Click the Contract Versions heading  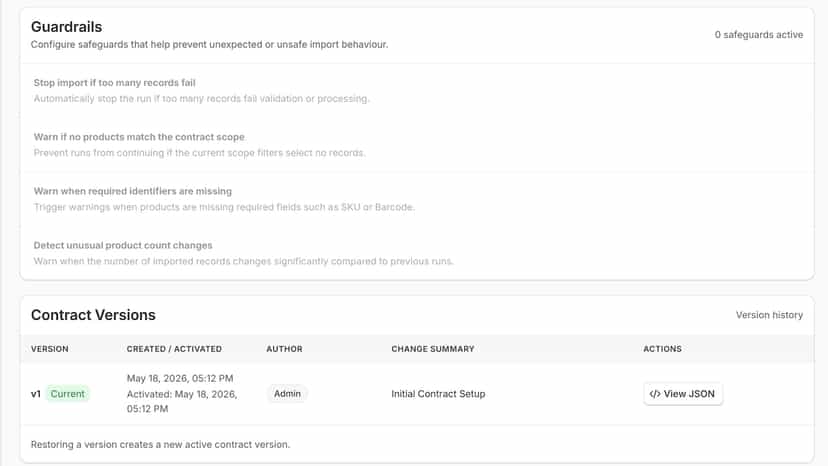pyautogui.click(x=93, y=315)
